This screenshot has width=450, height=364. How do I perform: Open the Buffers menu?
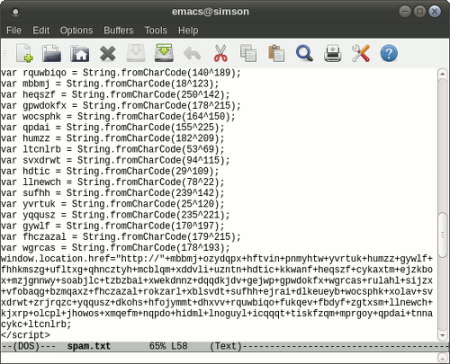(x=118, y=30)
